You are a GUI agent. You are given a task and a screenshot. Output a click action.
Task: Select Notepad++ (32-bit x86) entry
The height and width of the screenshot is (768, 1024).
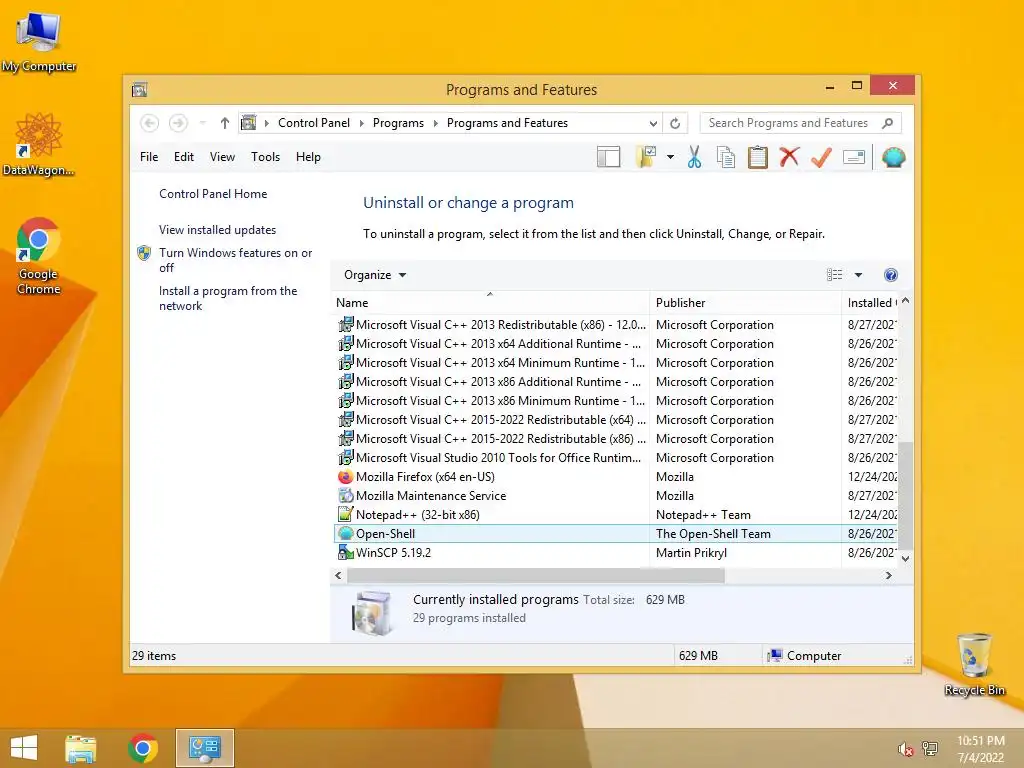pos(615,515)
